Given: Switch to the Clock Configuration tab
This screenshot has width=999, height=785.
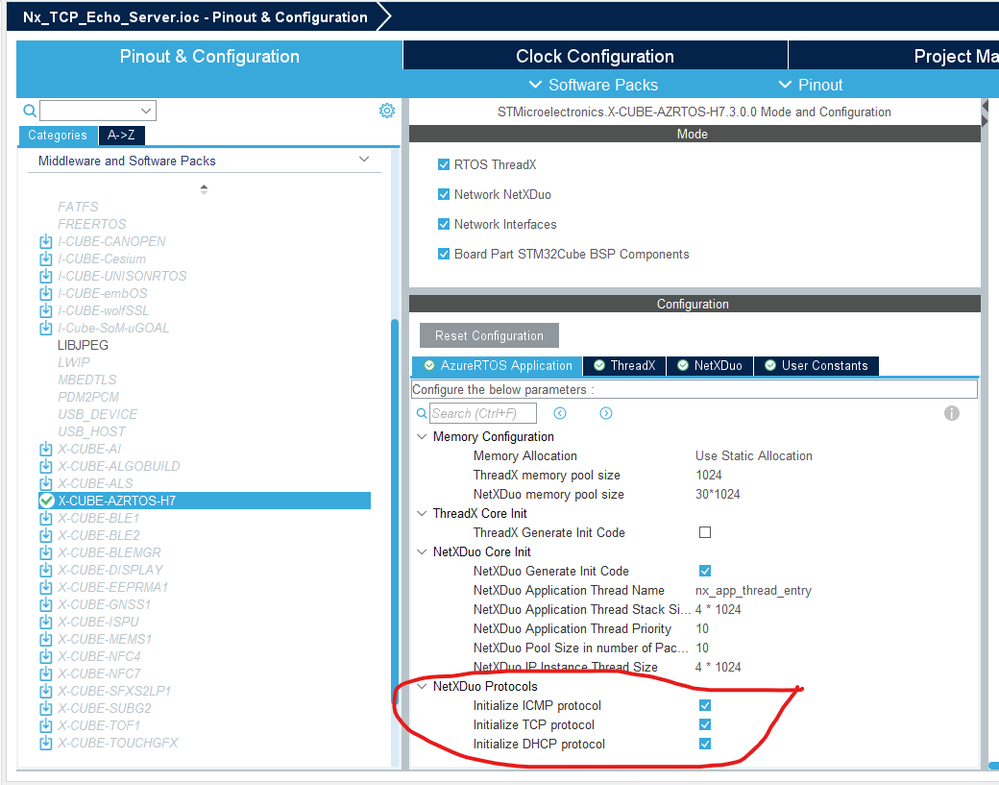Looking at the screenshot, I should 595,56.
